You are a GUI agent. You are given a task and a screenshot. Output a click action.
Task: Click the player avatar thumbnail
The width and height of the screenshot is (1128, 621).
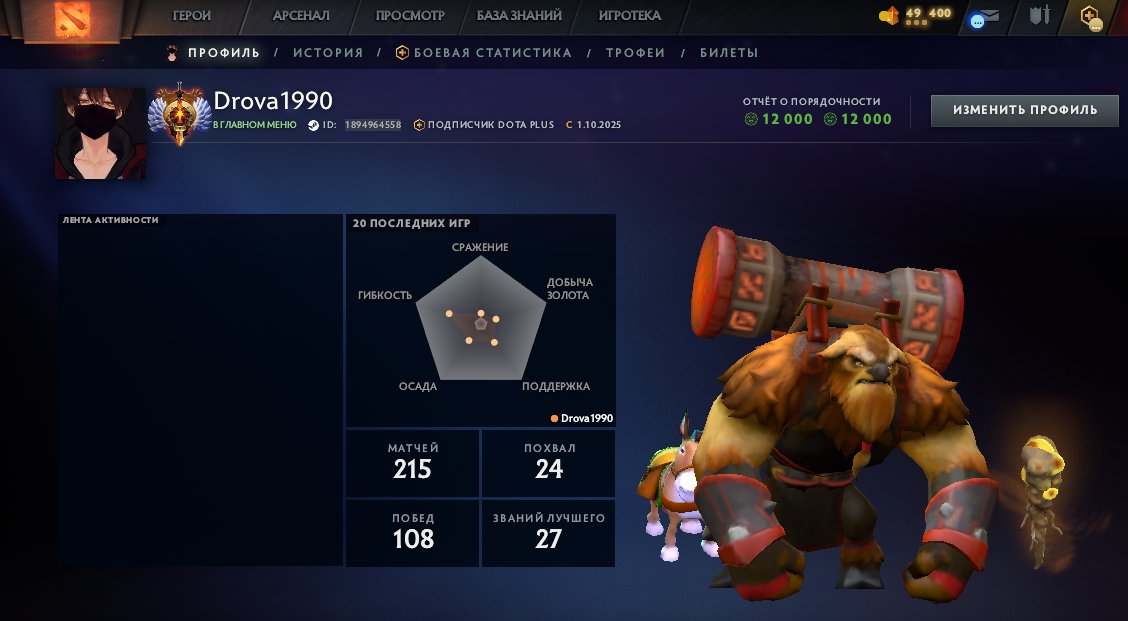click(x=100, y=133)
